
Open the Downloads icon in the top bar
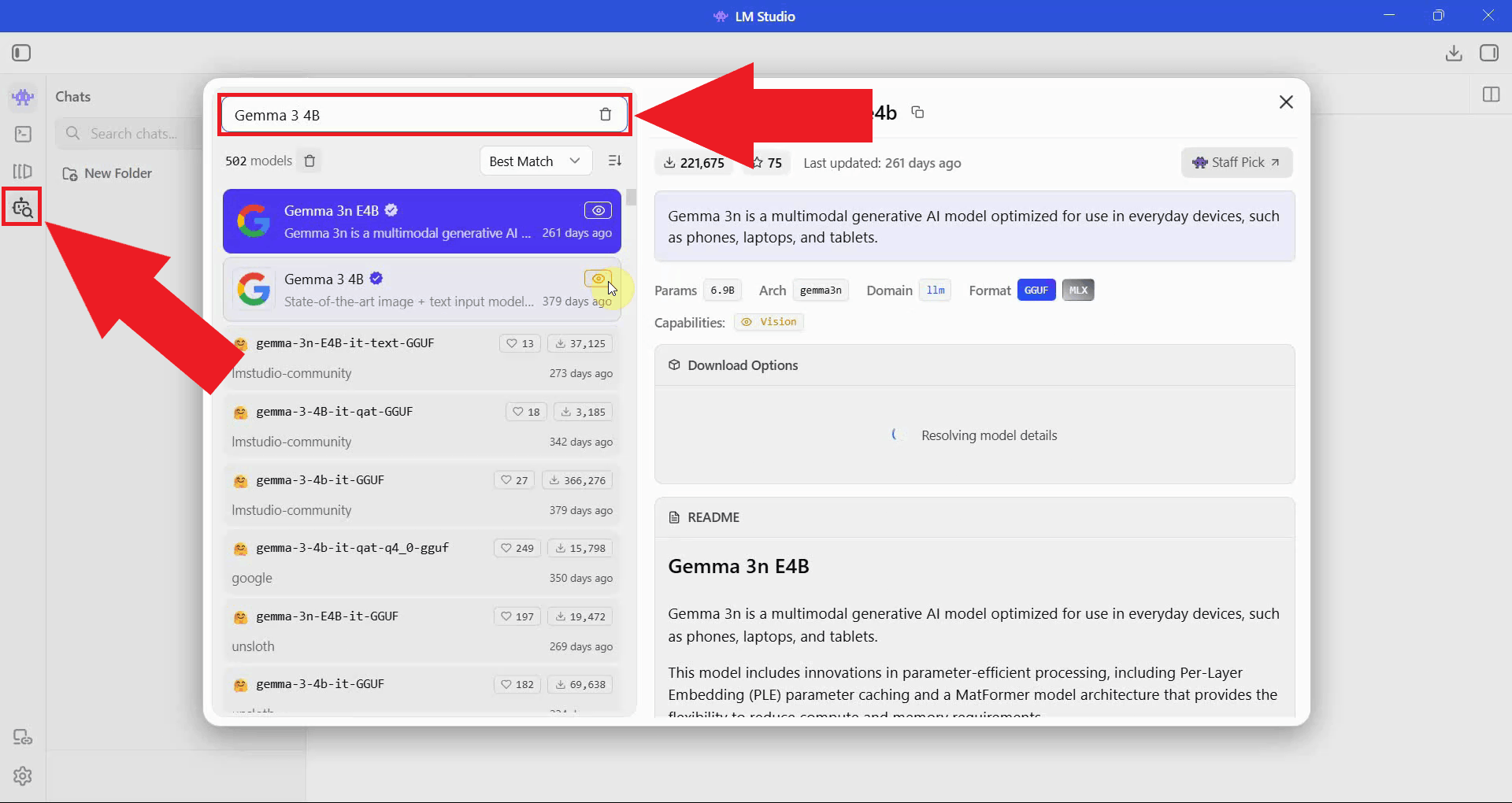[x=1454, y=53]
